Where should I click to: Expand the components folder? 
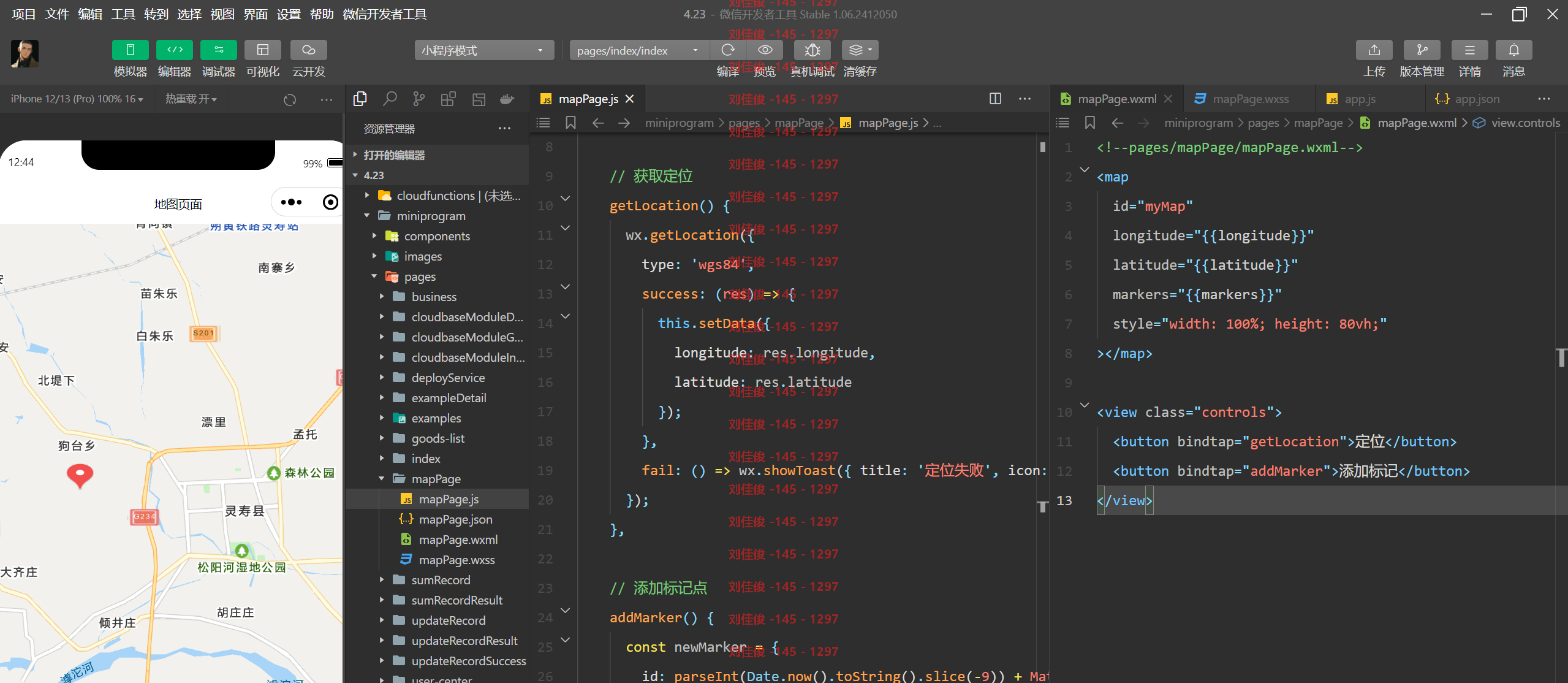(x=437, y=236)
